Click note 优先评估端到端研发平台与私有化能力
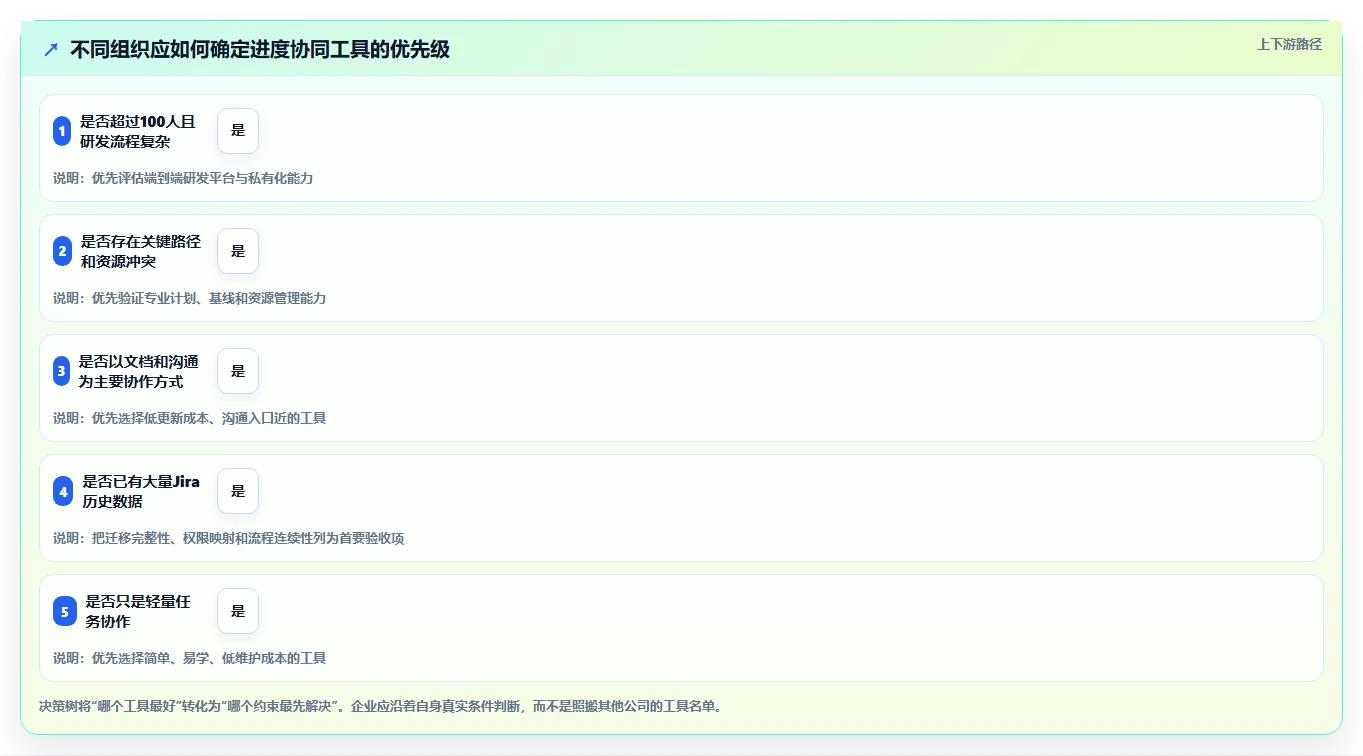 (202, 178)
